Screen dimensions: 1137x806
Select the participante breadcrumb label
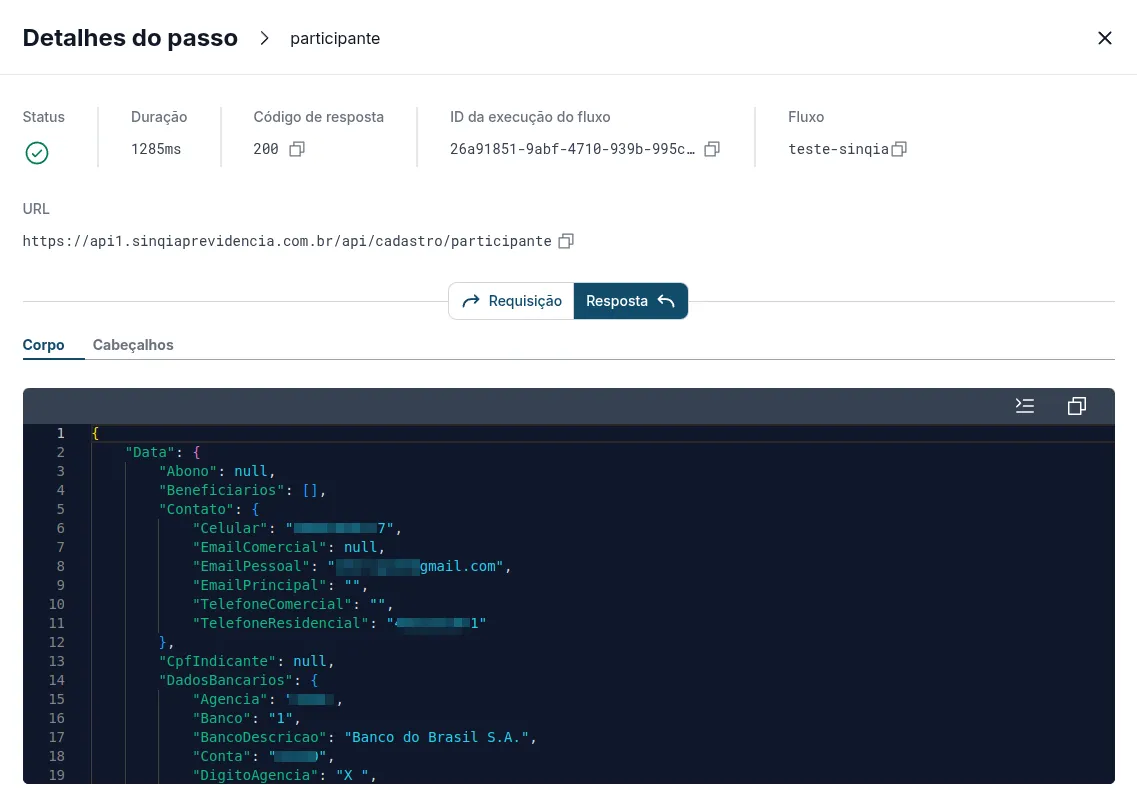coord(335,38)
